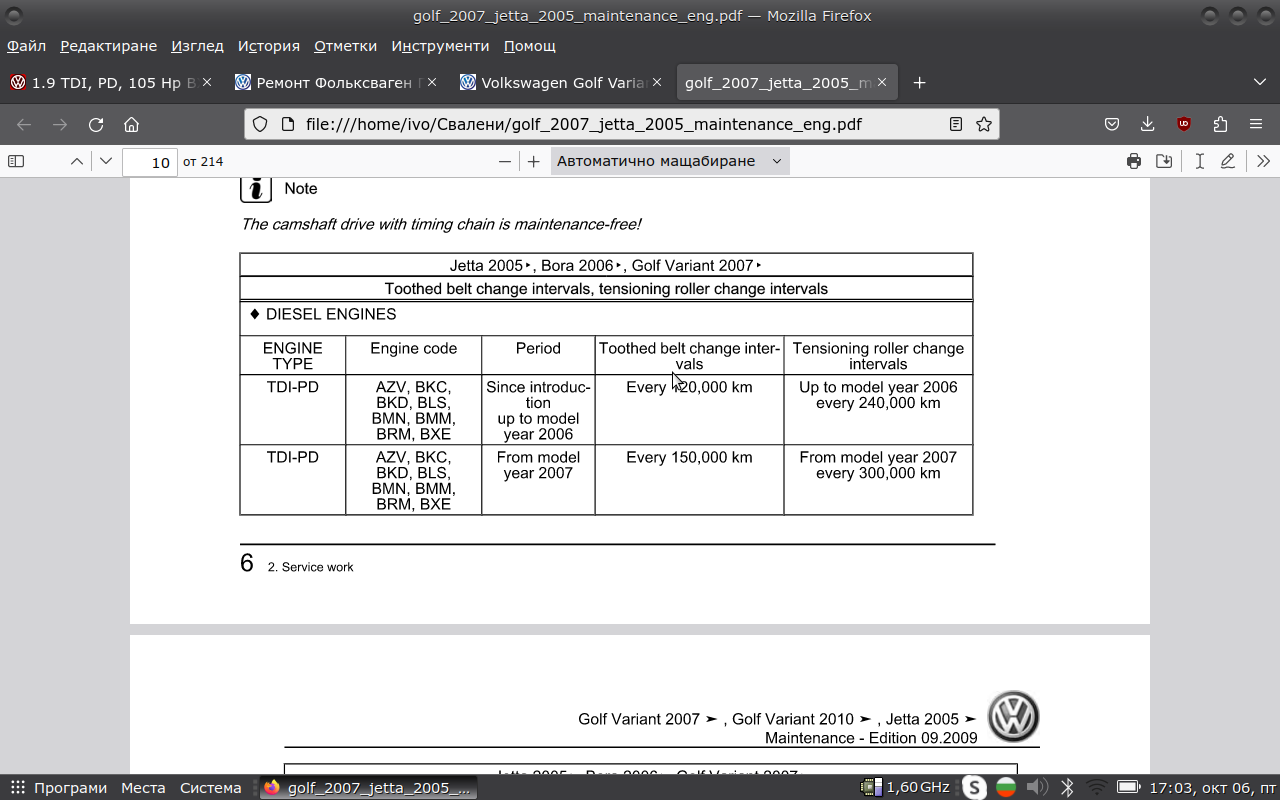This screenshot has width=1280, height=800.
Task: Zoom out the PDF document
Action: point(505,161)
